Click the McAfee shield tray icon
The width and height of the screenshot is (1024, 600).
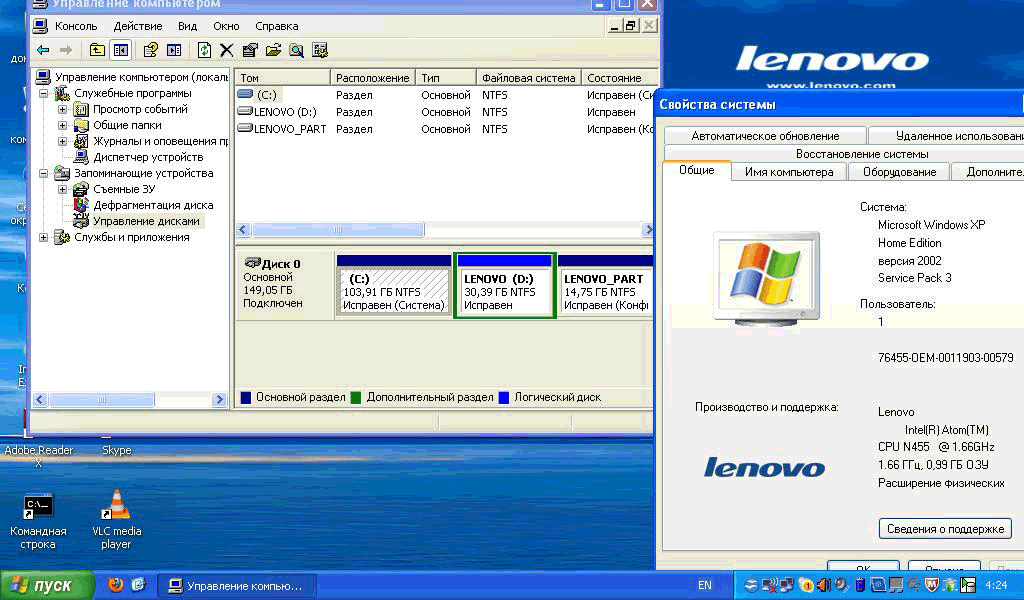pyautogui.click(x=932, y=585)
